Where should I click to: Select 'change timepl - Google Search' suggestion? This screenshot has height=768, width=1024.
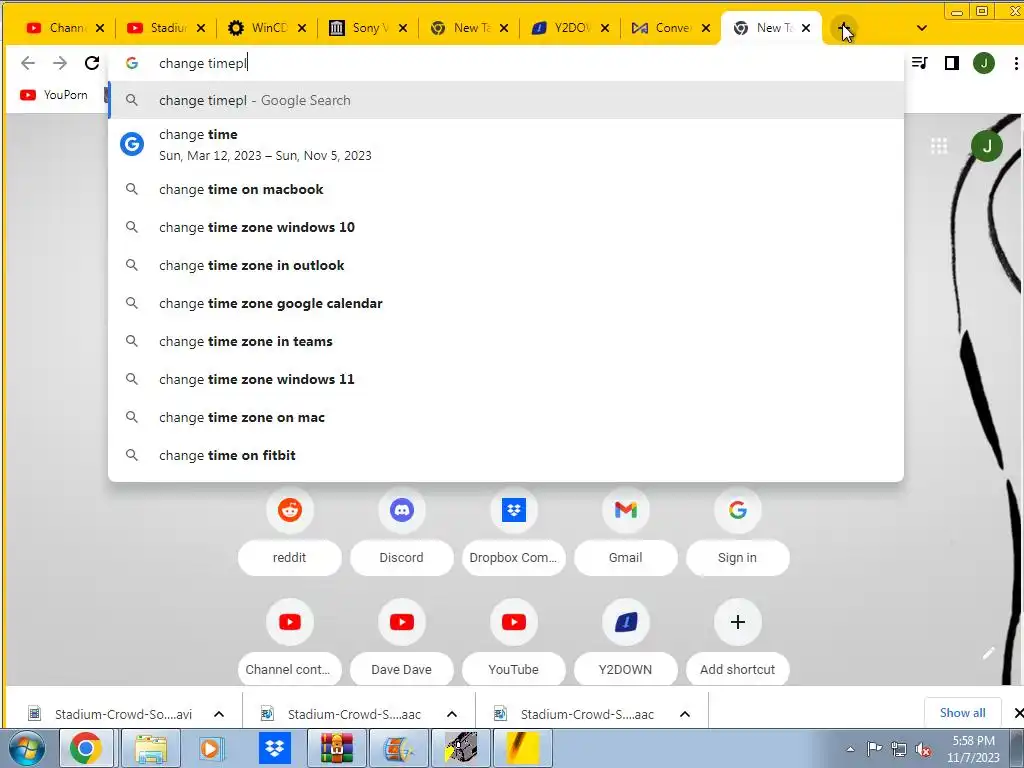click(506, 100)
